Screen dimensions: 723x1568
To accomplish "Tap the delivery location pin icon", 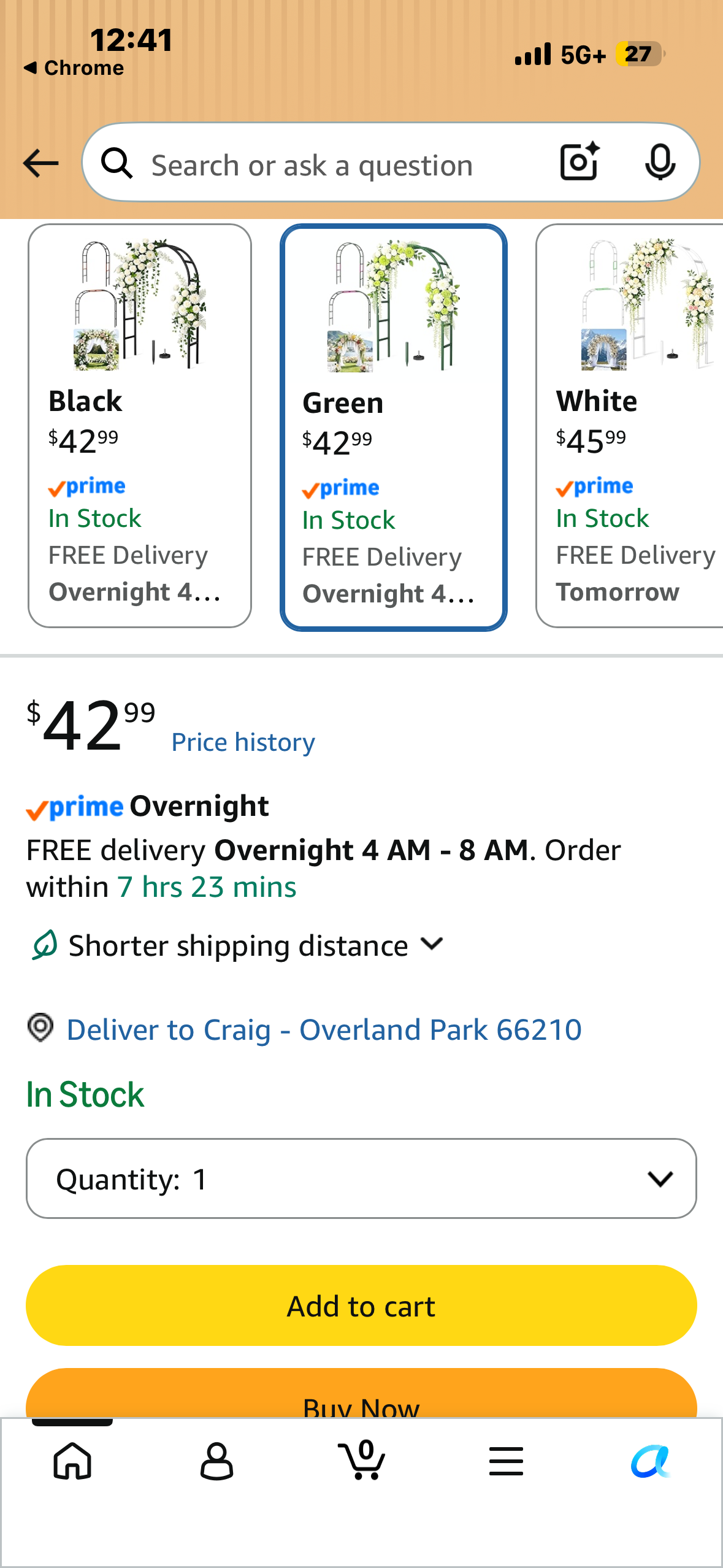I will pos(40,1028).
